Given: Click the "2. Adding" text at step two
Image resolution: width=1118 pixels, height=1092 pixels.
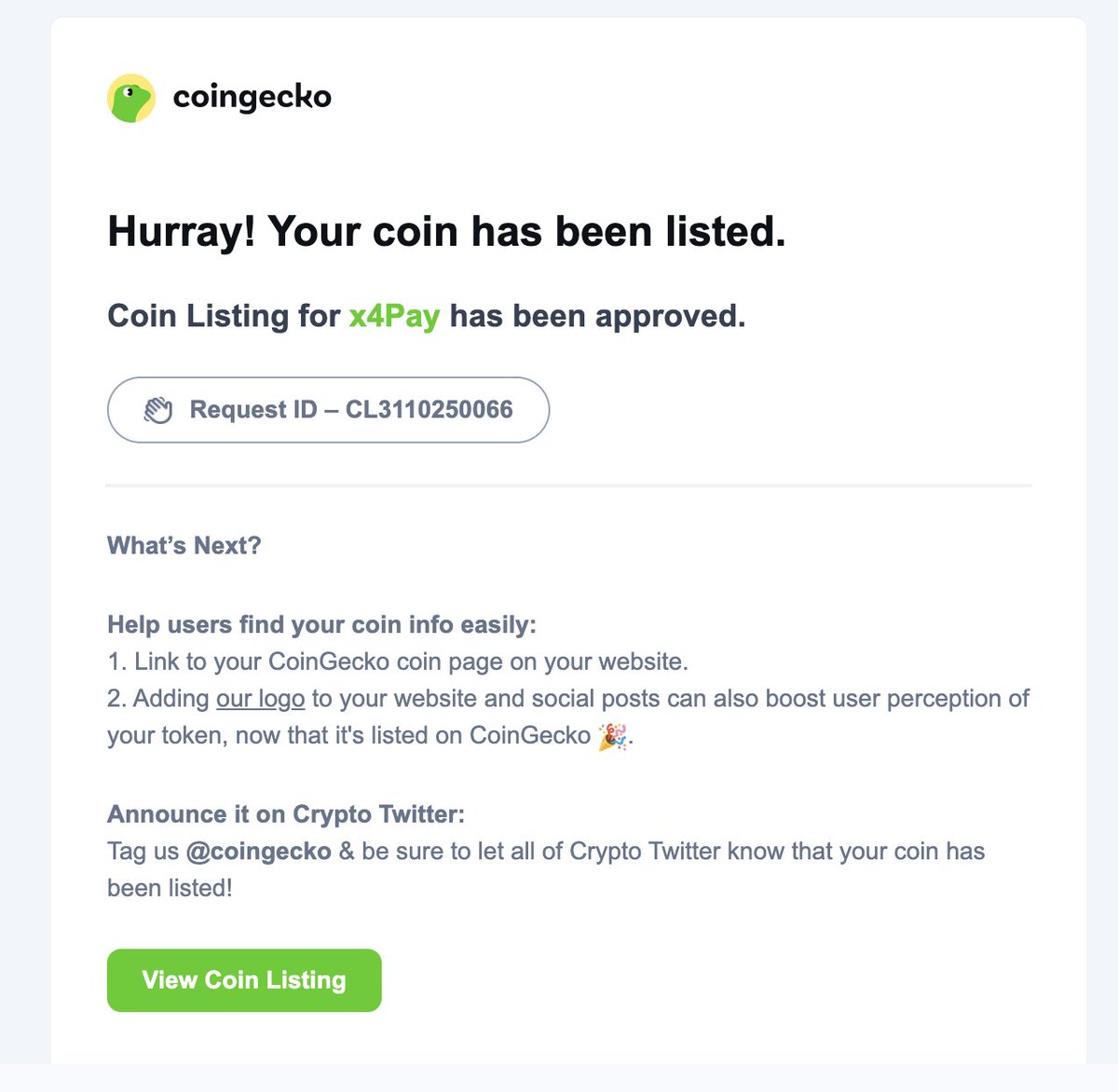Looking at the screenshot, I should point(158,699).
